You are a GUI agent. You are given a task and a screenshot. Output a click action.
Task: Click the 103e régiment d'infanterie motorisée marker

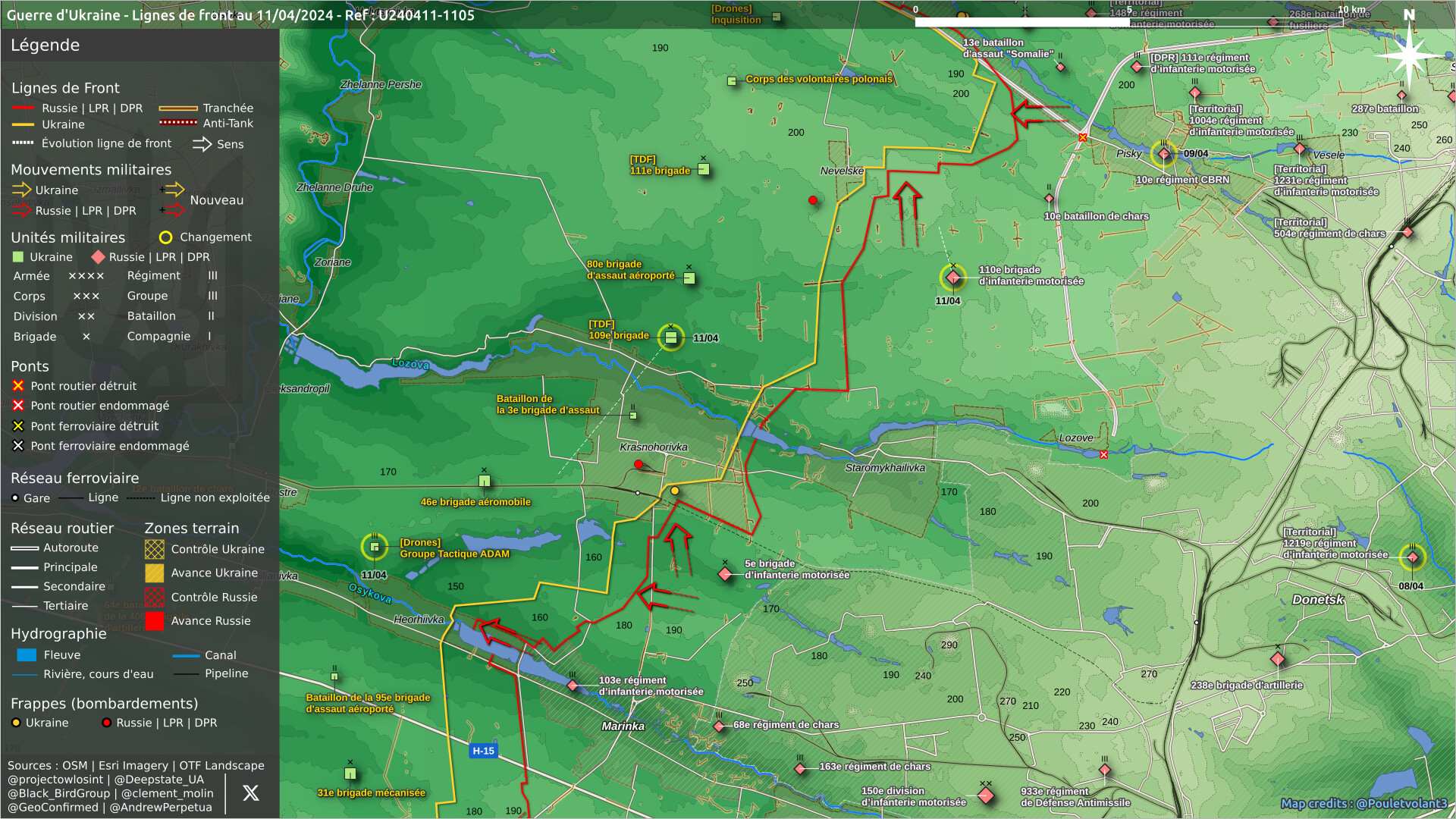[x=573, y=686]
